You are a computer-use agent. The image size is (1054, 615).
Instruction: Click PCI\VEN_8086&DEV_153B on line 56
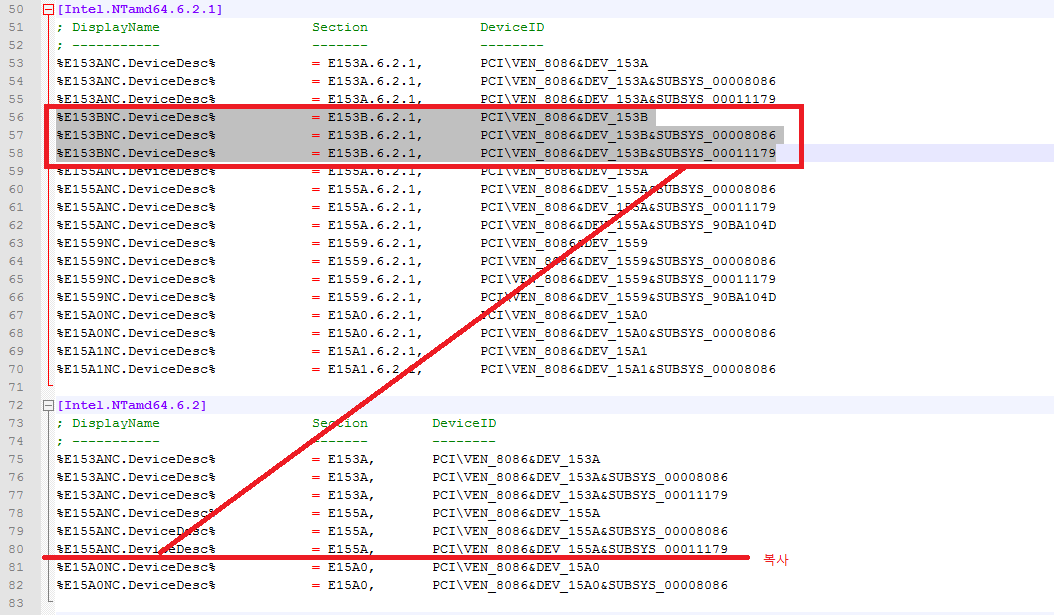564,118
